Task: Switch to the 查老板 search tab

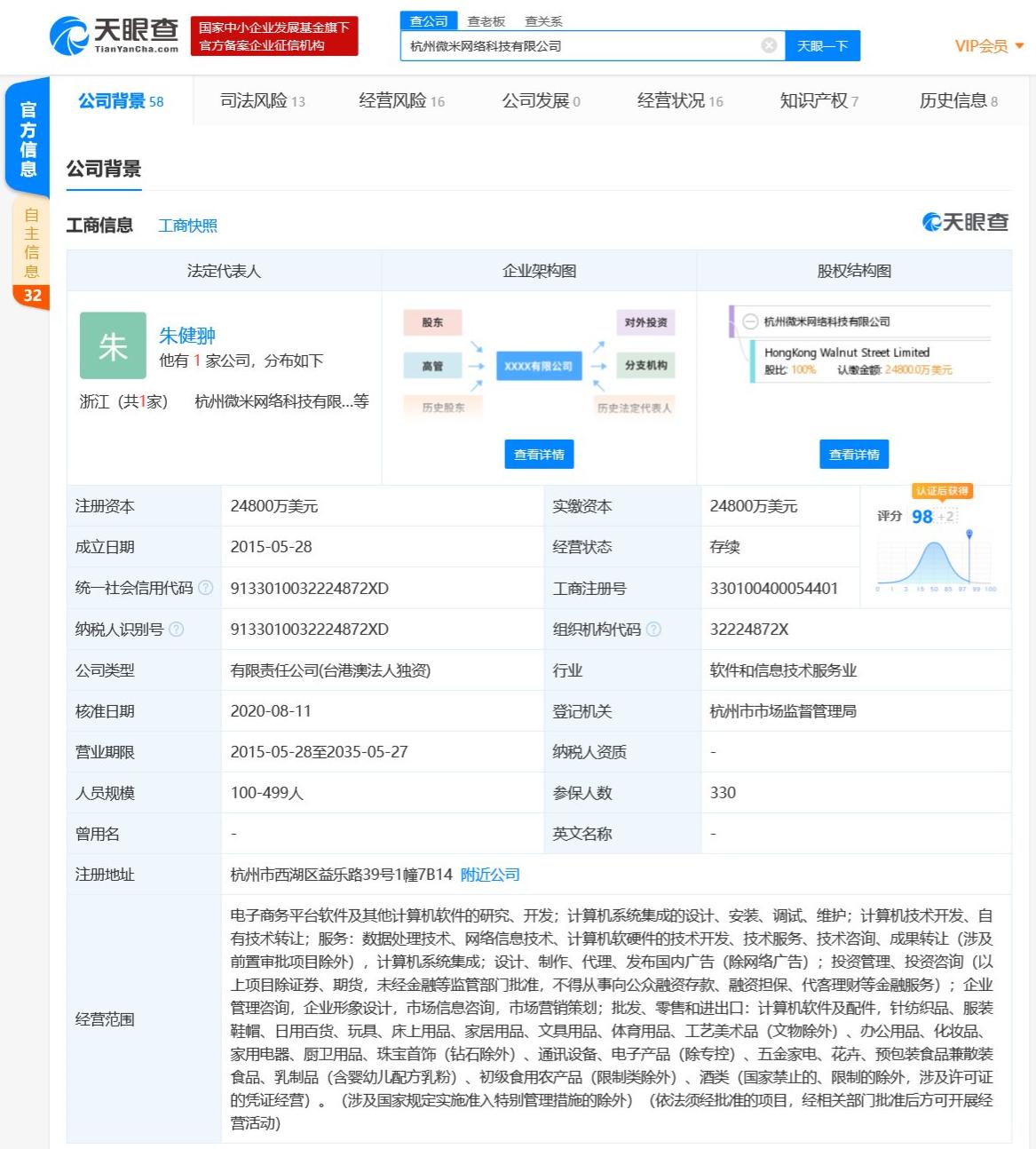Action: click(484, 20)
